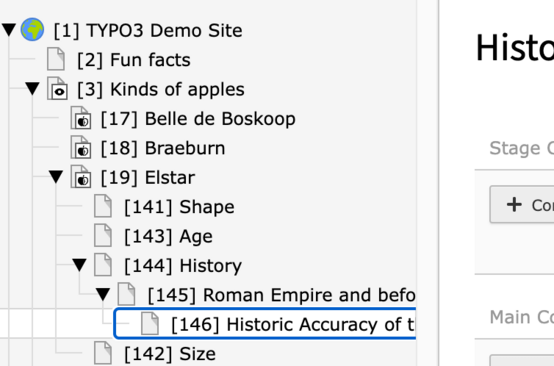
Task: Select the [142] Size page
Action: 170,354
